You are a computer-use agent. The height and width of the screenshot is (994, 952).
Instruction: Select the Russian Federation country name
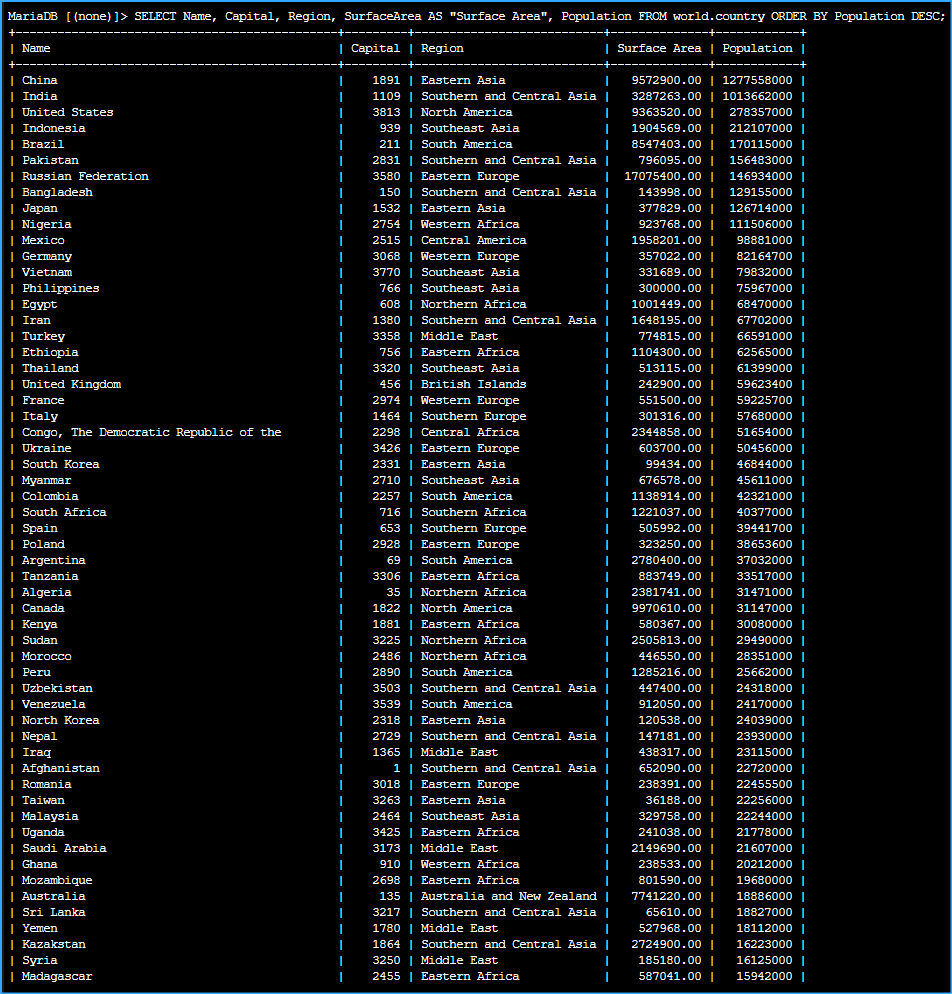coord(85,176)
